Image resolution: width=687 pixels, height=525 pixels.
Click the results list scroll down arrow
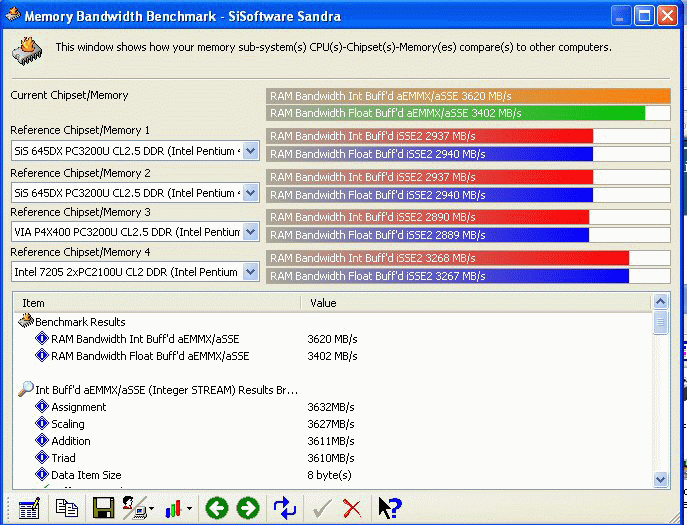tap(660, 480)
